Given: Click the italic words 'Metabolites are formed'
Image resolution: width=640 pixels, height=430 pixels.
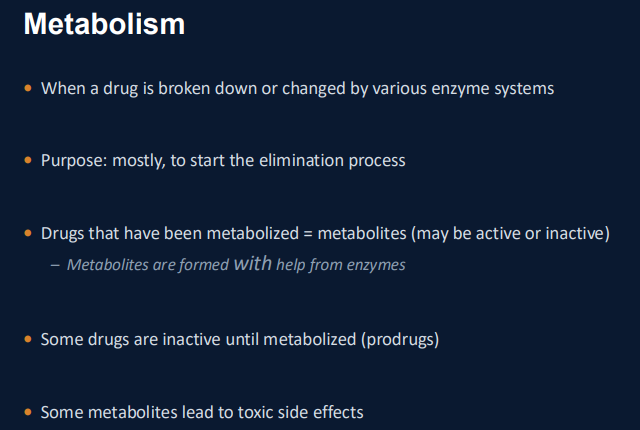Looking at the screenshot, I should (148, 265).
